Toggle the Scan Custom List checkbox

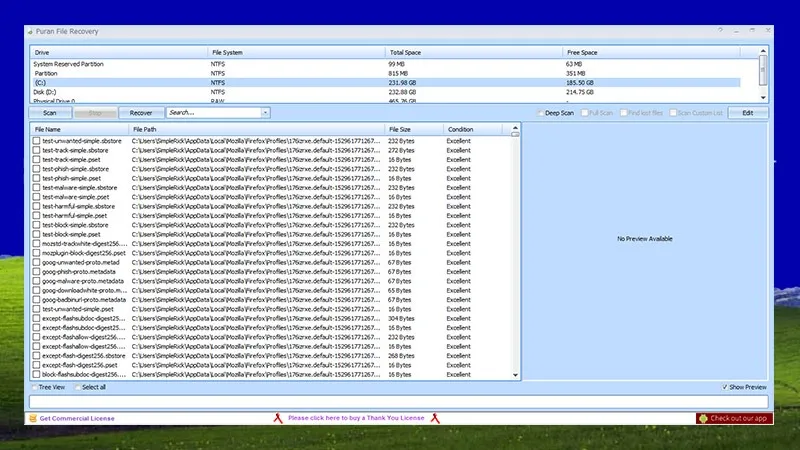pos(673,113)
